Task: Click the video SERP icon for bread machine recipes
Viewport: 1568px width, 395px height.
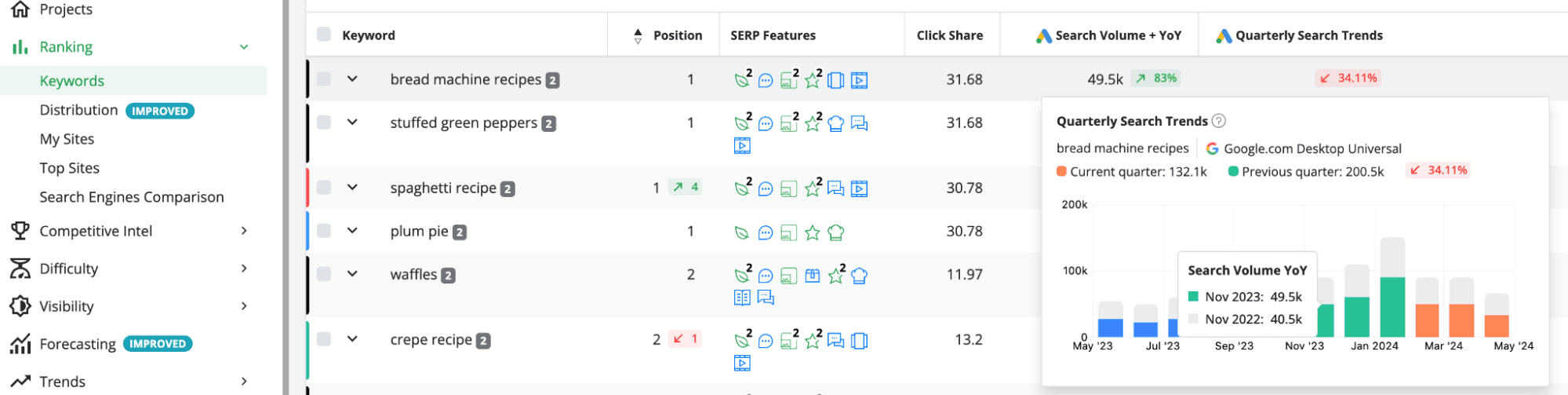Action: (x=860, y=80)
